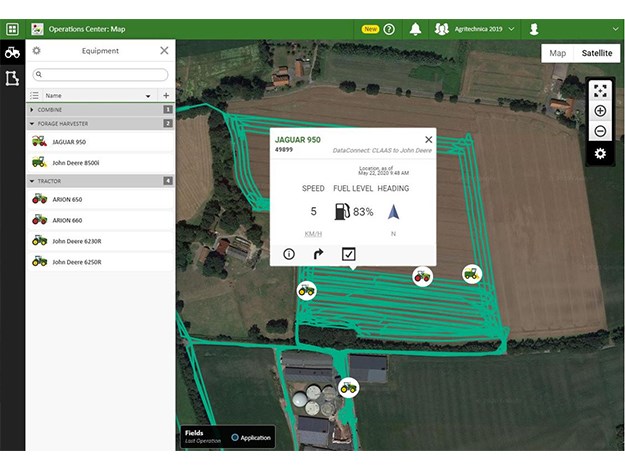Click the COMBINE count badge
Viewport: 625px width, 469px height.
click(168, 110)
